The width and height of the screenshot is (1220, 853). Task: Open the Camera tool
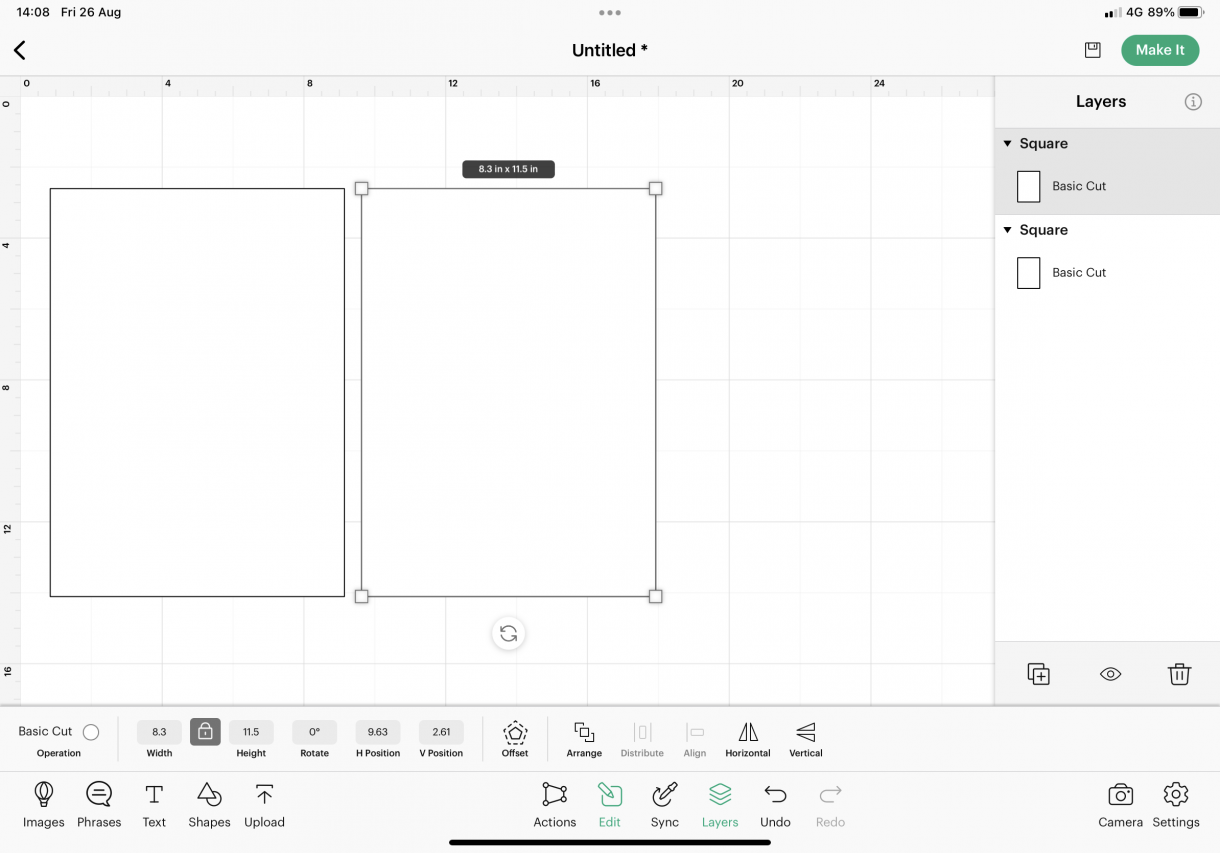tap(1120, 805)
